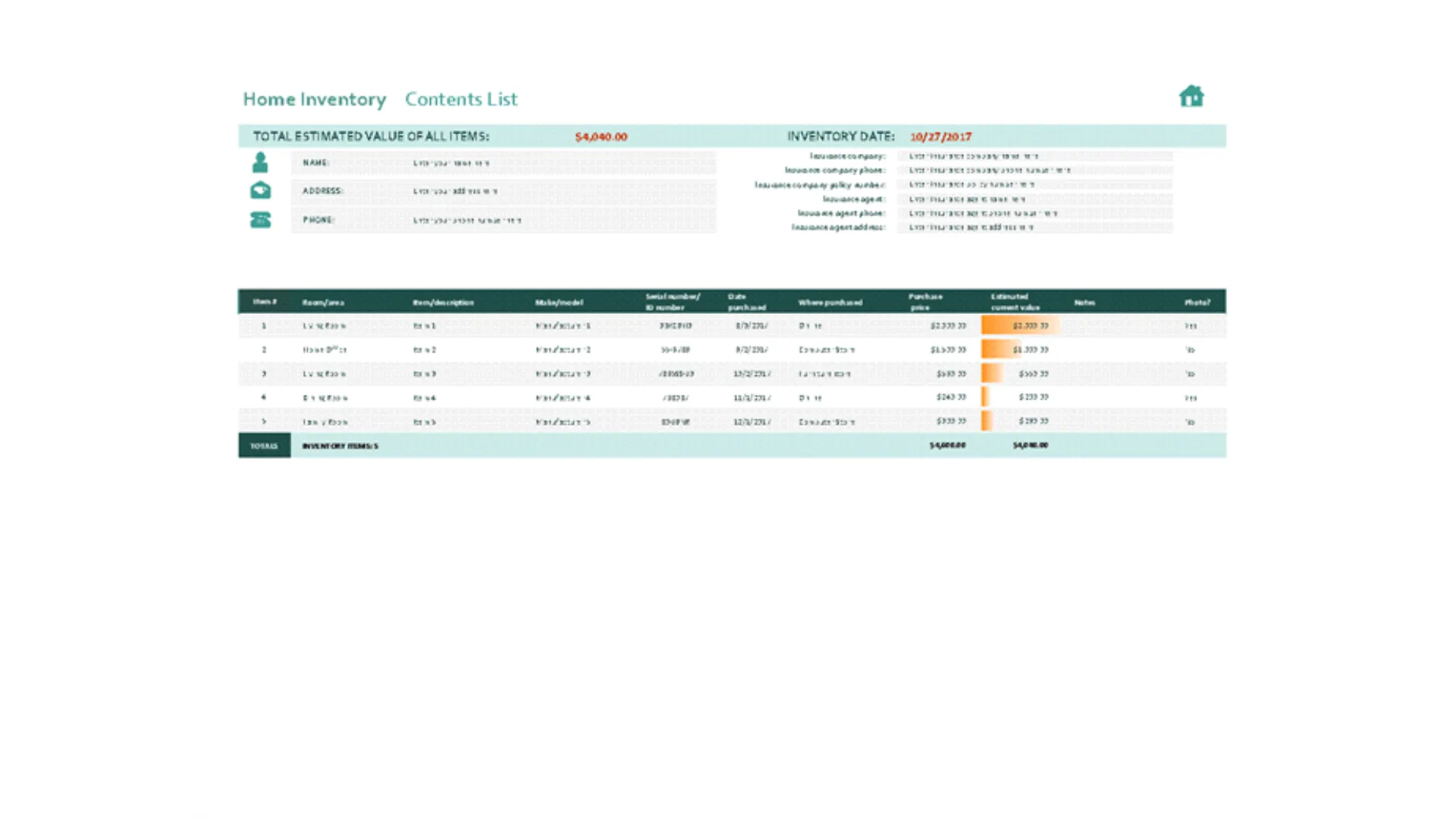The height and width of the screenshot is (819, 1456).
Task: Click the row 1 Photo? cell
Action: 1199,325
